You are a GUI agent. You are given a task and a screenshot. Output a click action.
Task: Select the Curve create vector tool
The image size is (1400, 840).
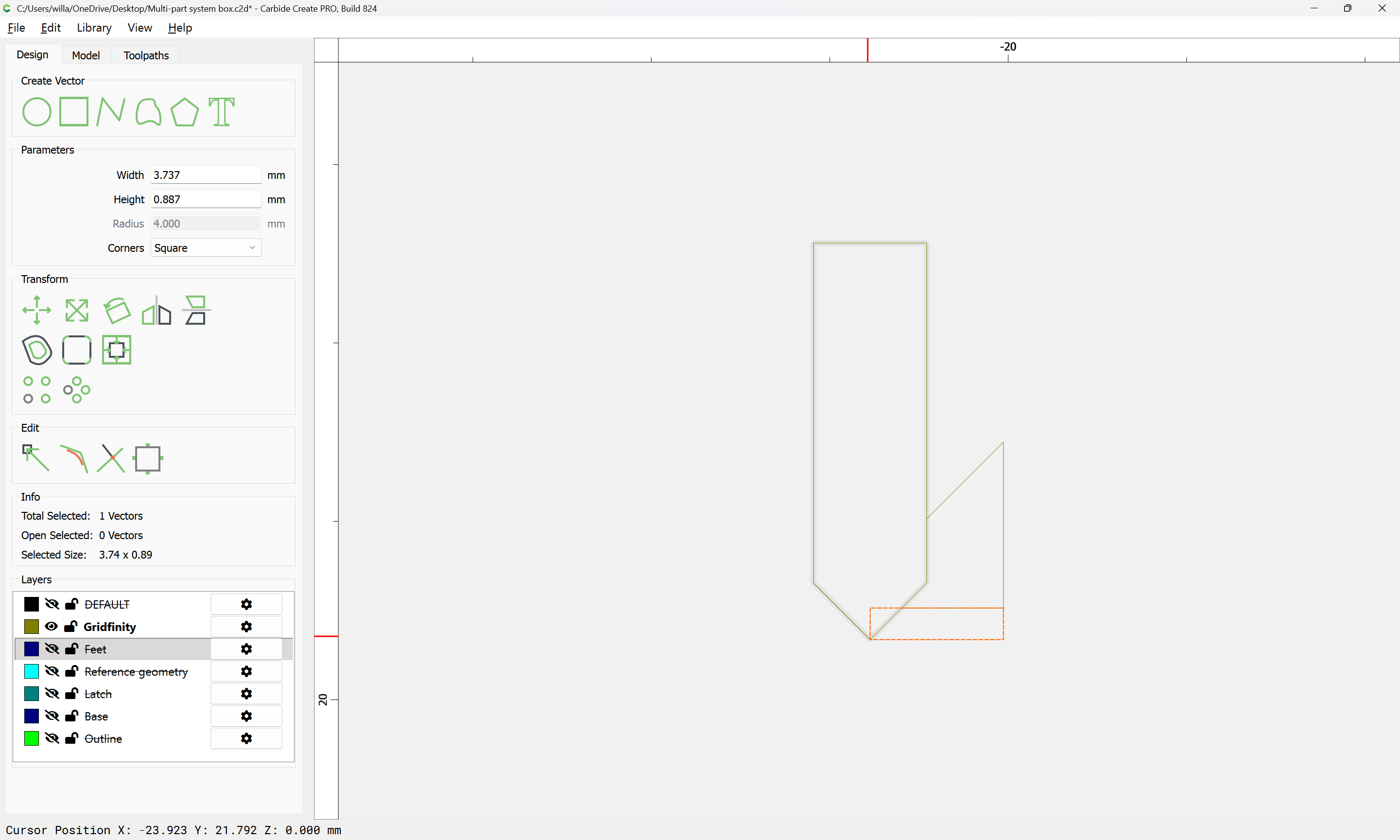(148, 111)
